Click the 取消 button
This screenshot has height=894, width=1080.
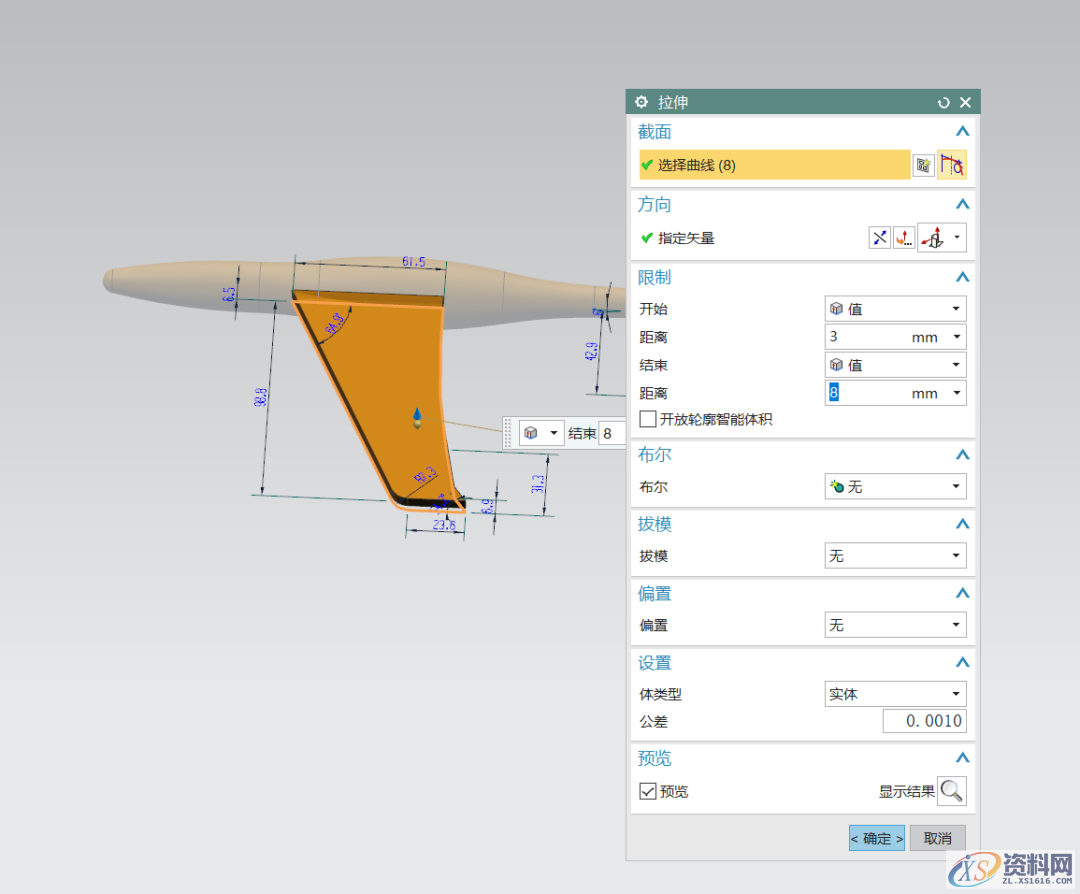(937, 838)
